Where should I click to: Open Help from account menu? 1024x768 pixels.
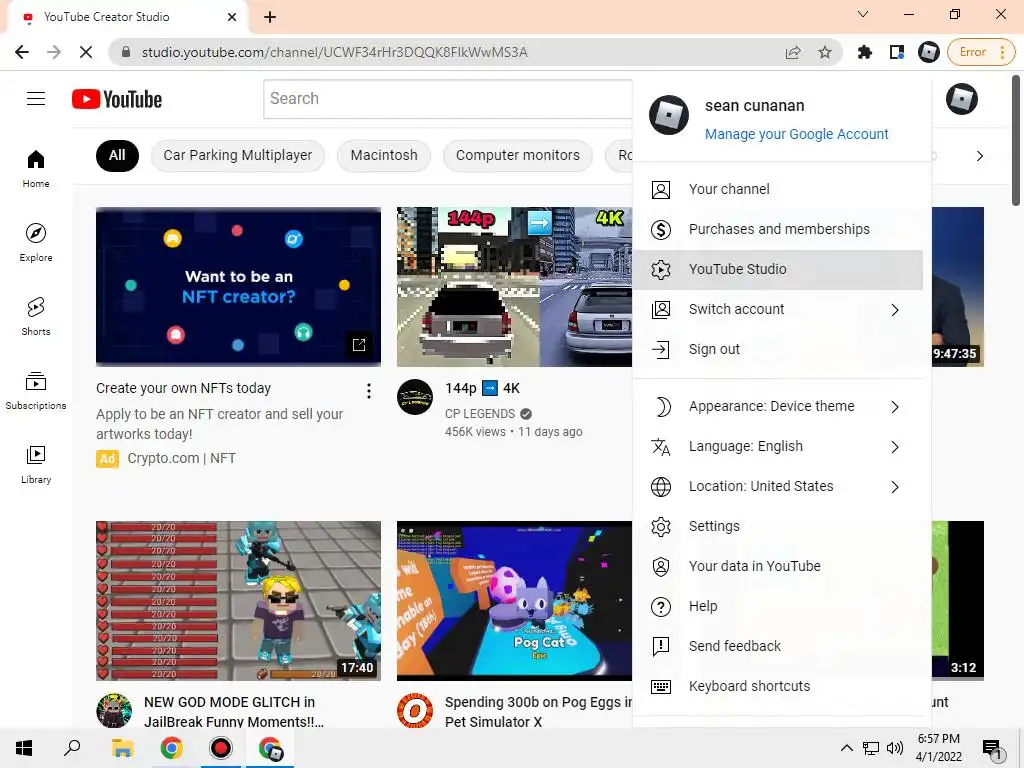pos(778,607)
